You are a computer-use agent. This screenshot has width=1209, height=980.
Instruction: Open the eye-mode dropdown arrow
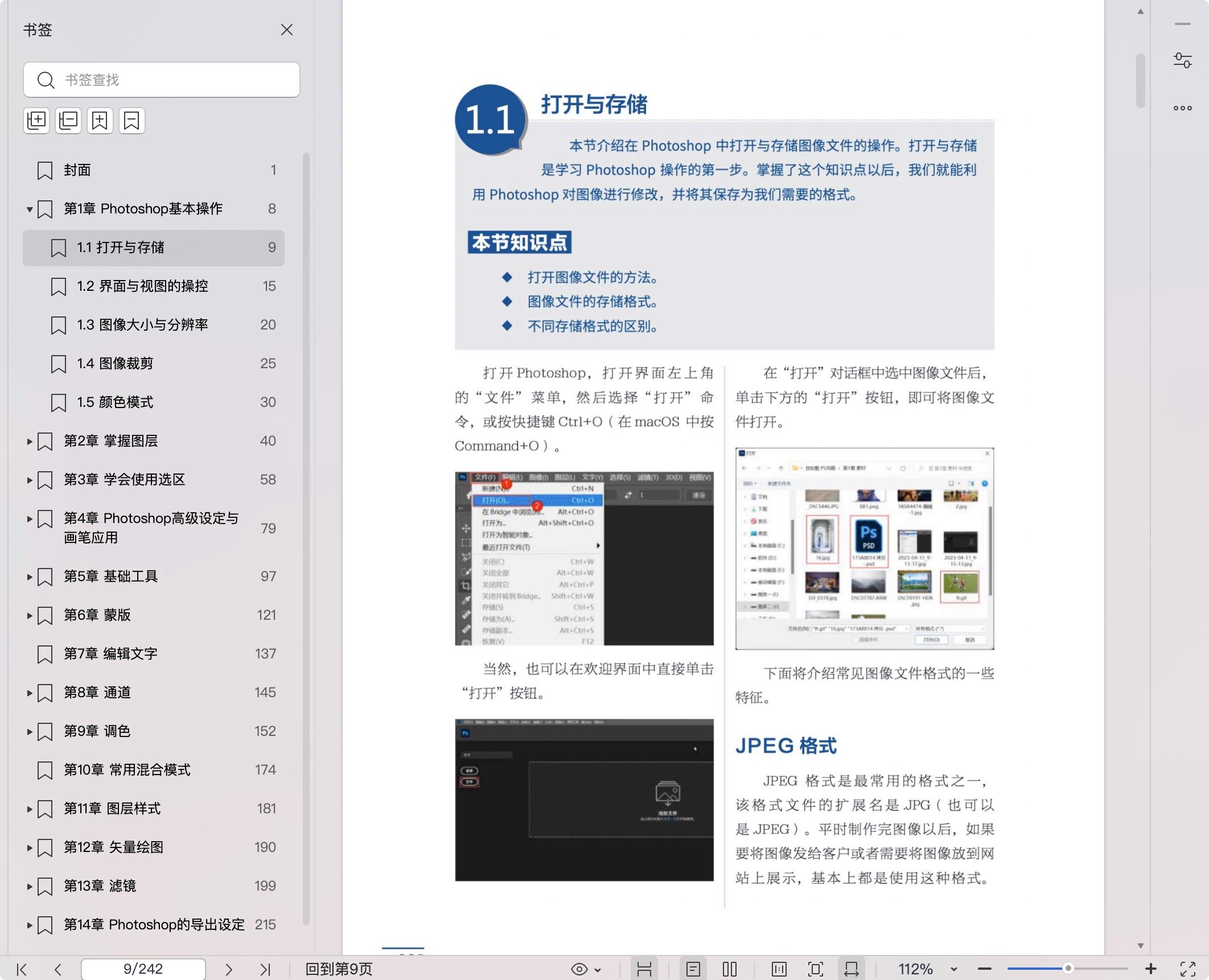(x=598, y=970)
